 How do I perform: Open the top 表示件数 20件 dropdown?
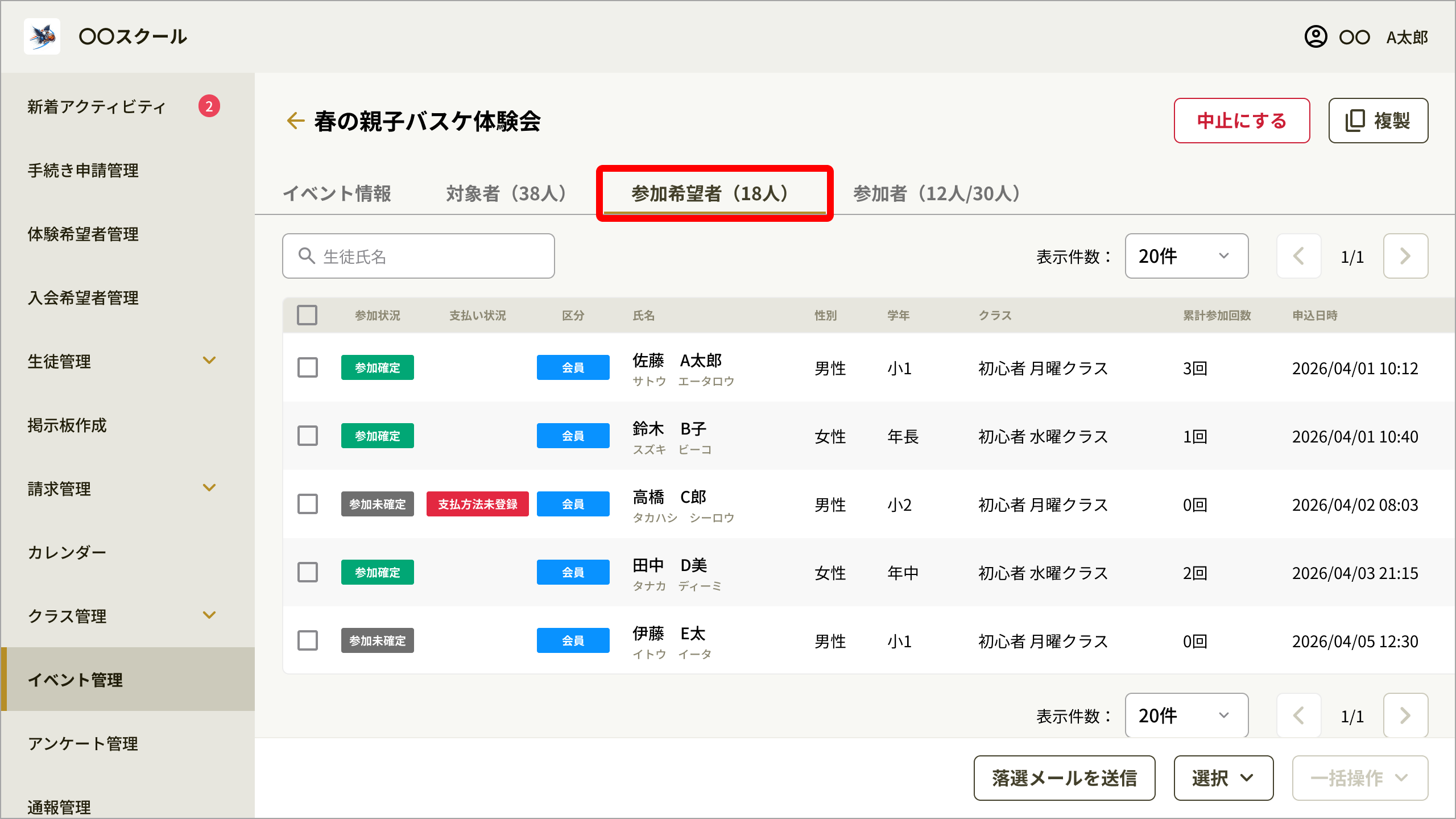coord(1186,256)
